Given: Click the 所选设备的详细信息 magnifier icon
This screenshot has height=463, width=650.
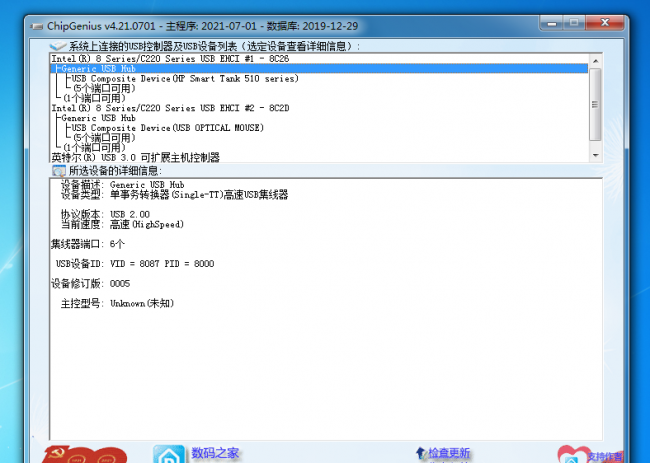Looking at the screenshot, I should [59, 170].
